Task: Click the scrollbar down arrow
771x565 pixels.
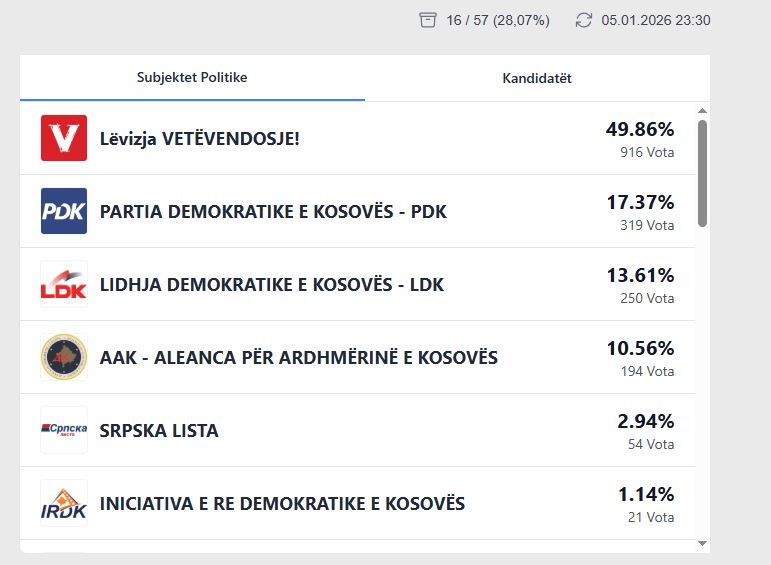Action: pyautogui.click(x=702, y=543)
